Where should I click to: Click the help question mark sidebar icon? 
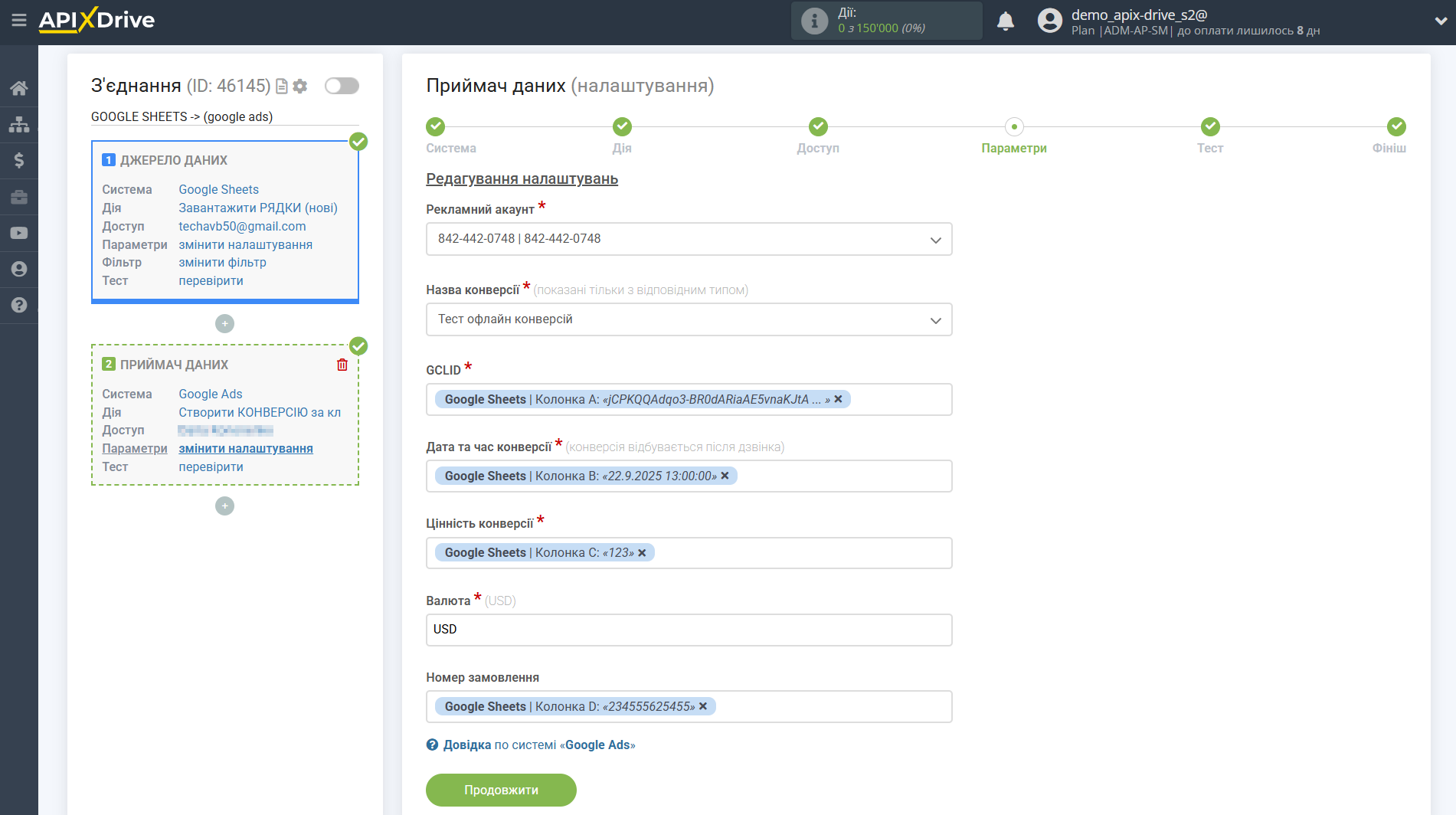(18, 305)
